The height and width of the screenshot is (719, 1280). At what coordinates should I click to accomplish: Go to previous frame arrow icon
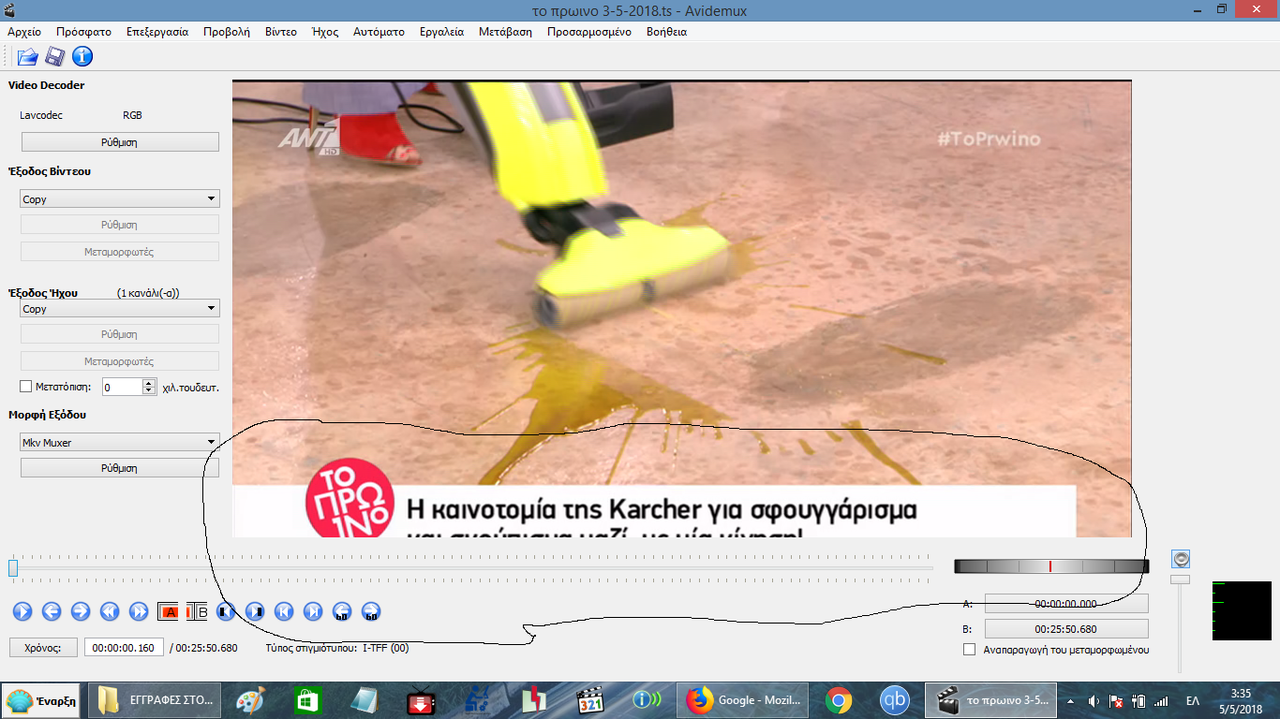(51, 611)
